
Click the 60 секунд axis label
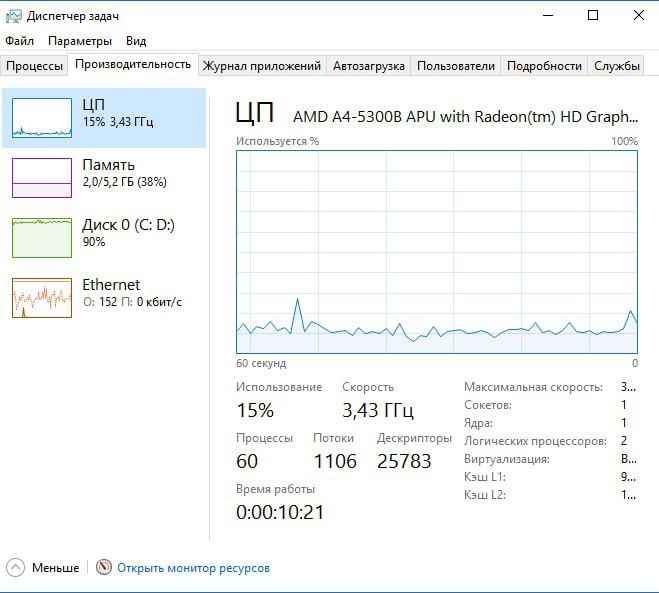[x=261, y=363]
